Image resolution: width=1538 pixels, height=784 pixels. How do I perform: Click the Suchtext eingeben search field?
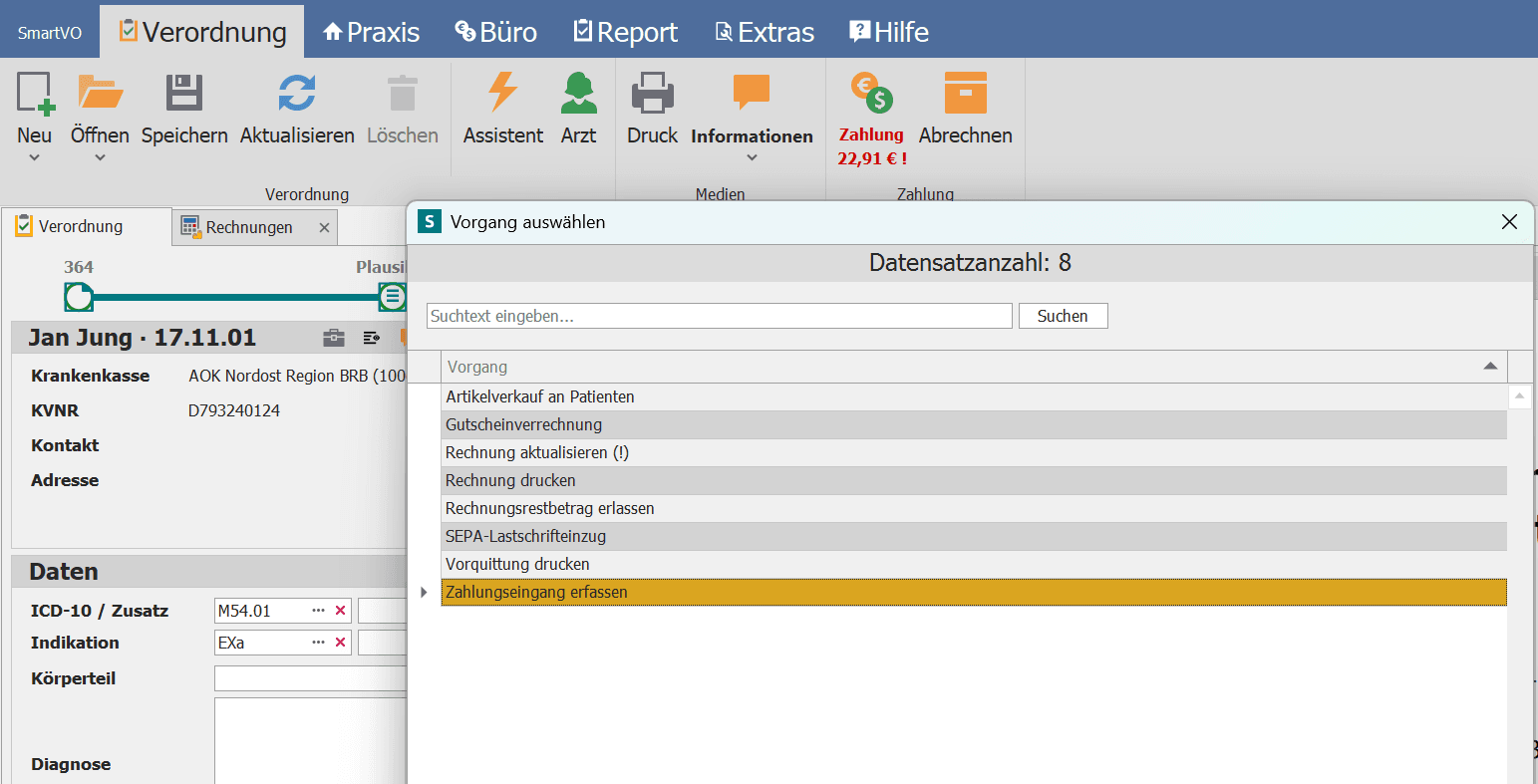coord(720,316)
